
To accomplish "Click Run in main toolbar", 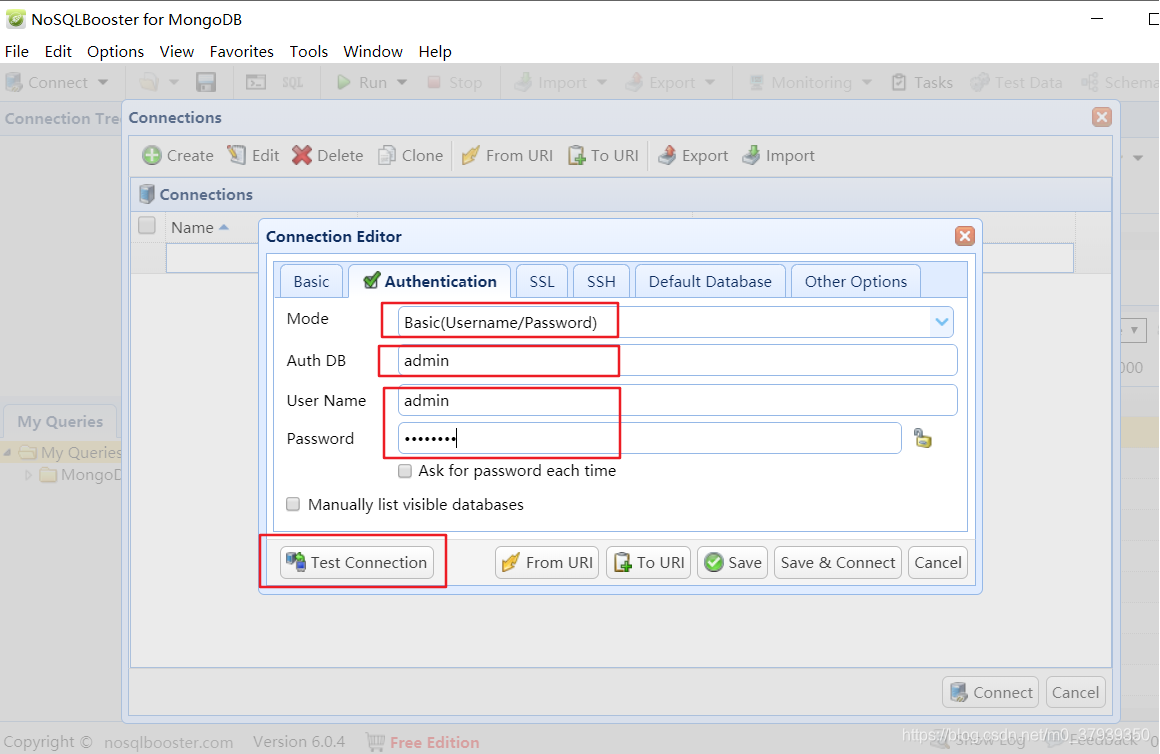I will click(x=362, y=82).
